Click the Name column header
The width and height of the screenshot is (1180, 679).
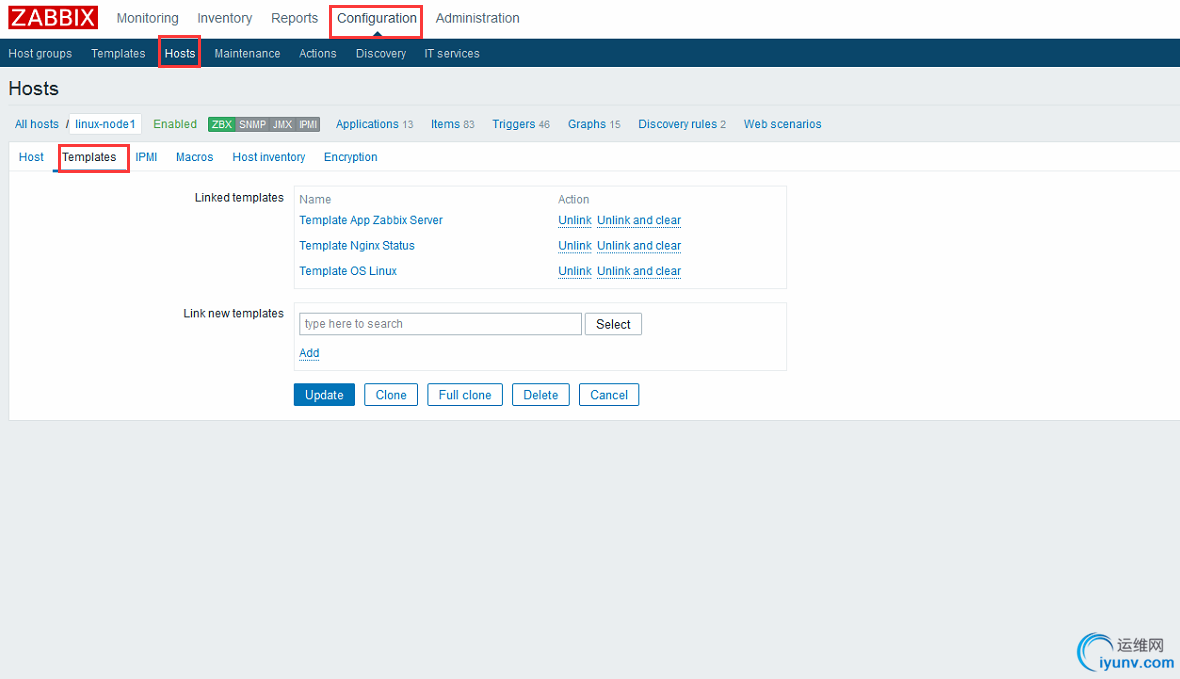pyautogui.click(x=315, y=199)
